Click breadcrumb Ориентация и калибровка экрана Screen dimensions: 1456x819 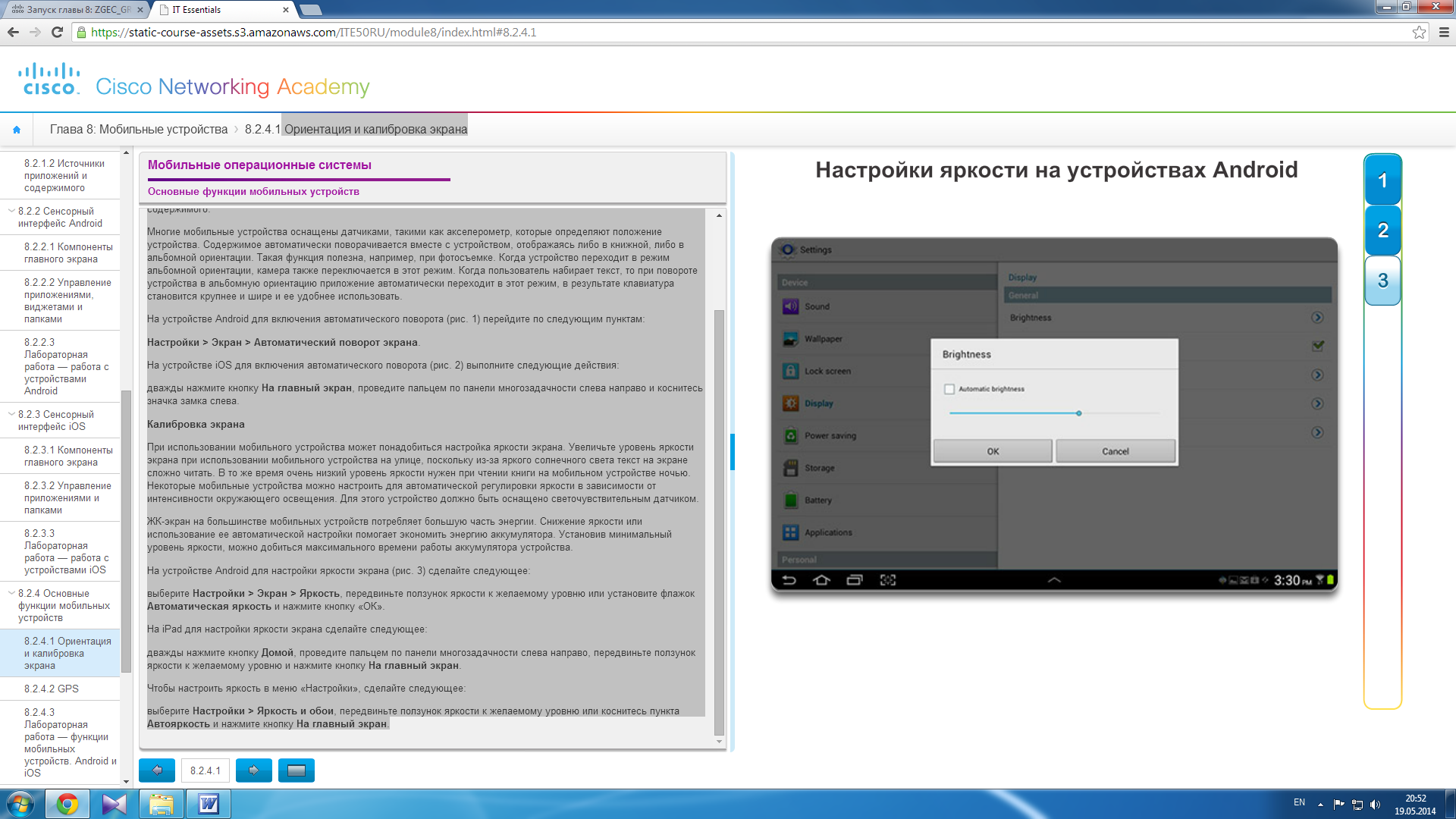(375, 130)
